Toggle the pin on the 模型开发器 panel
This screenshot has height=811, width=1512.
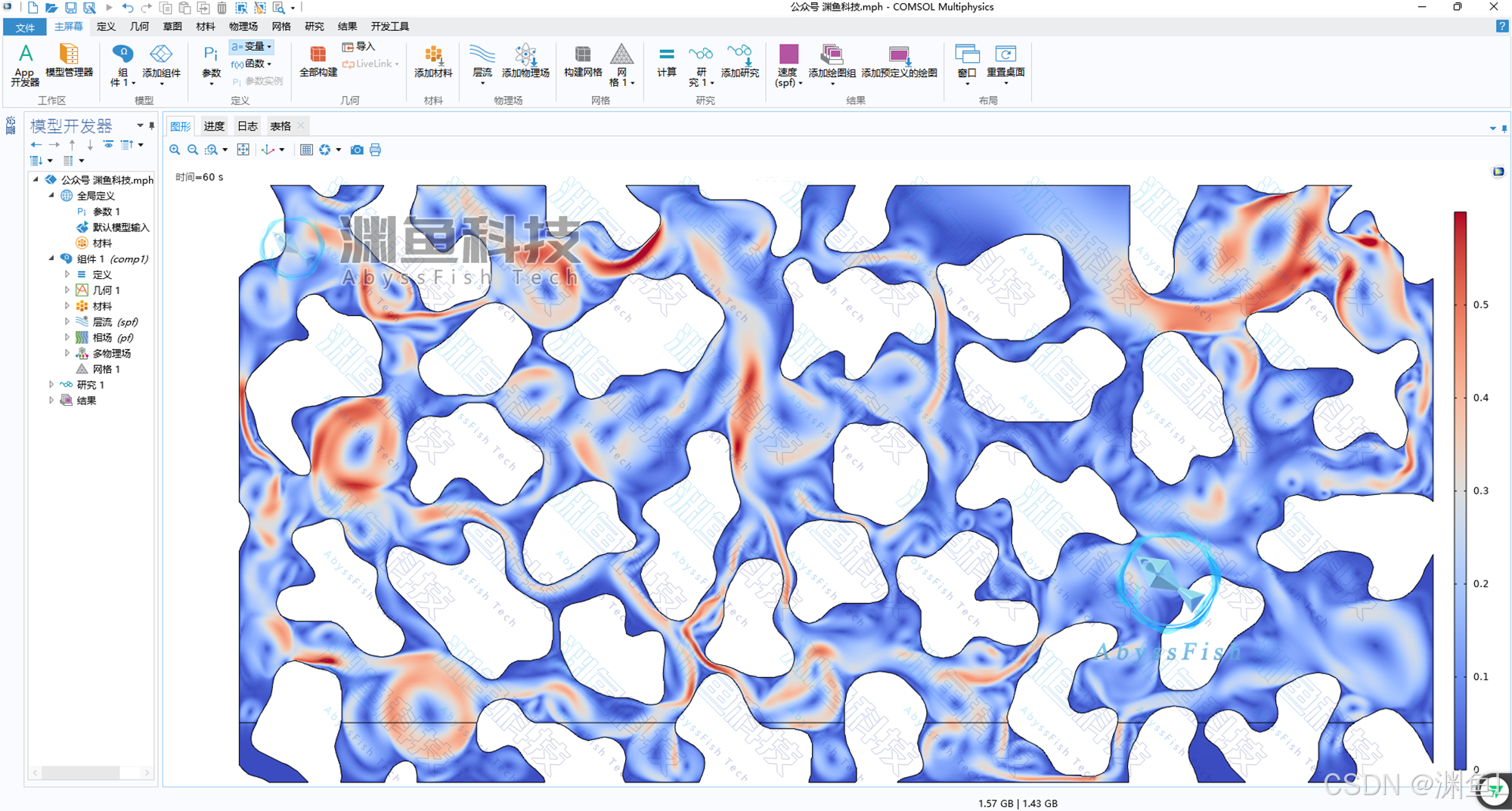(x=151, y=125)
